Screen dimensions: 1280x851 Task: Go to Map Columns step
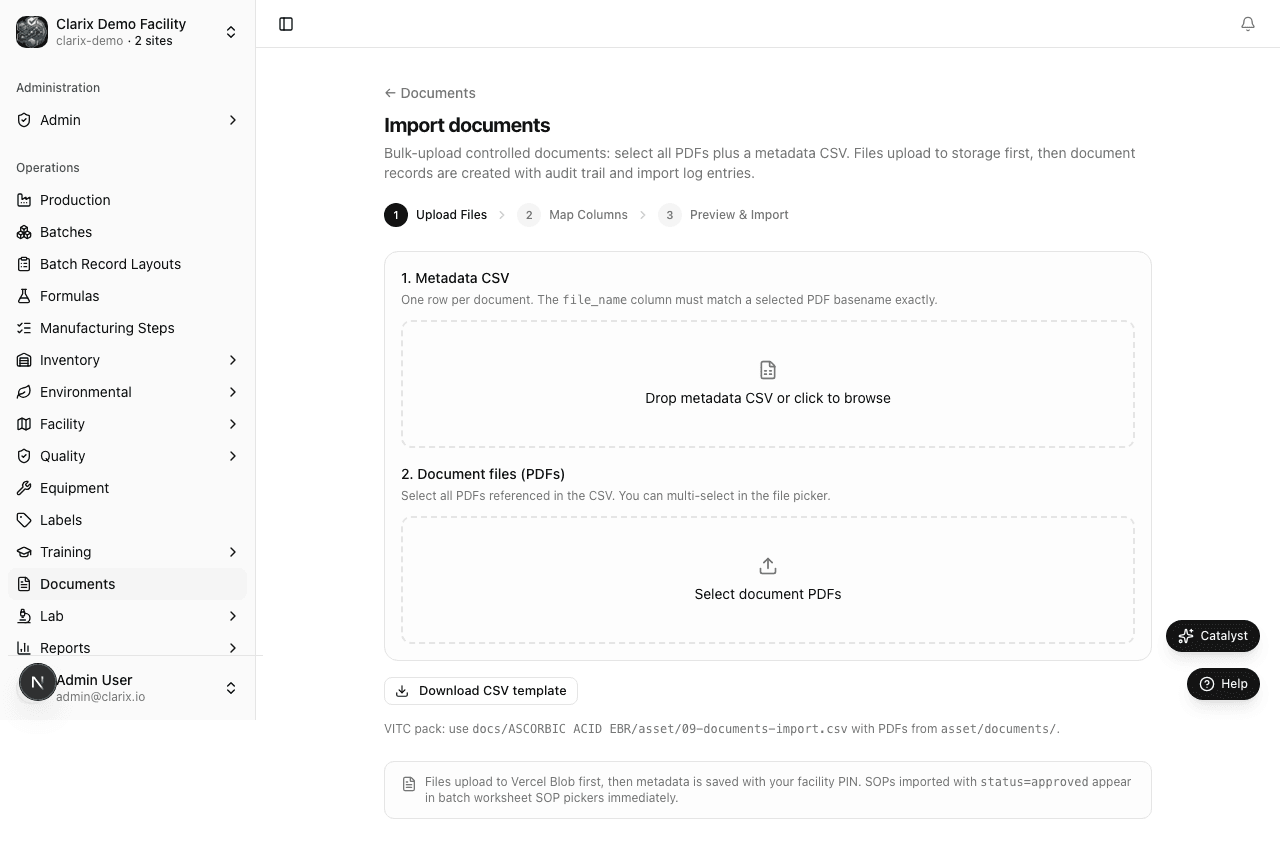(573, 215)
